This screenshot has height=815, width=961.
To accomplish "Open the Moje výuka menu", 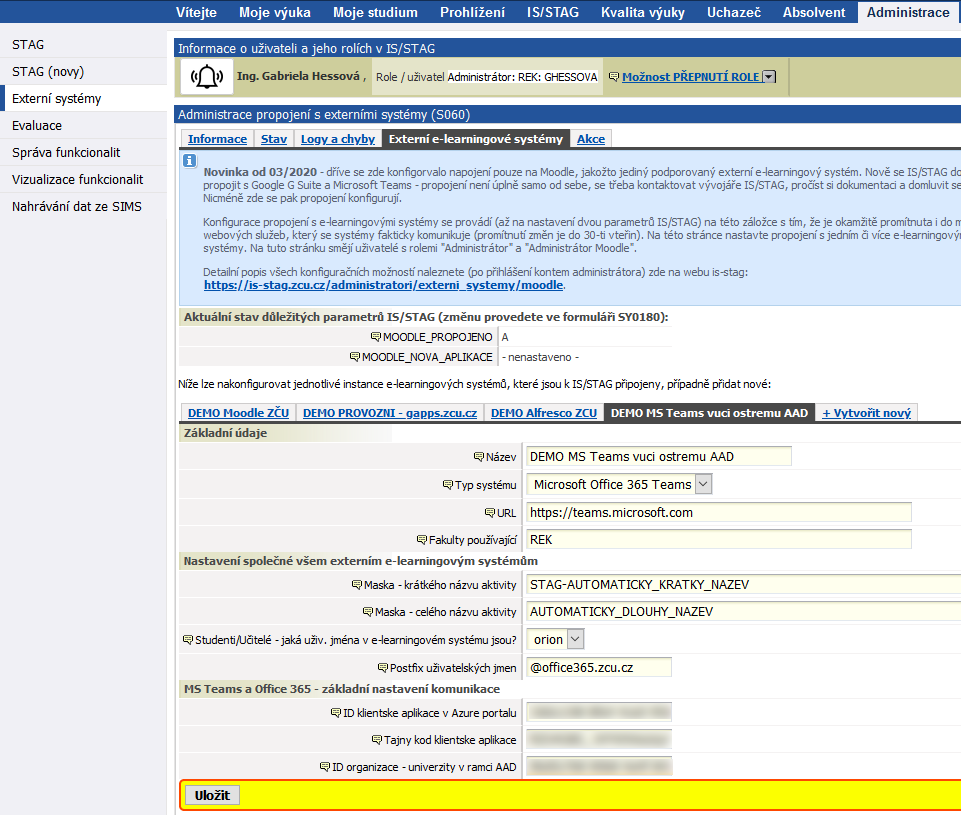I will coord(275,12).
